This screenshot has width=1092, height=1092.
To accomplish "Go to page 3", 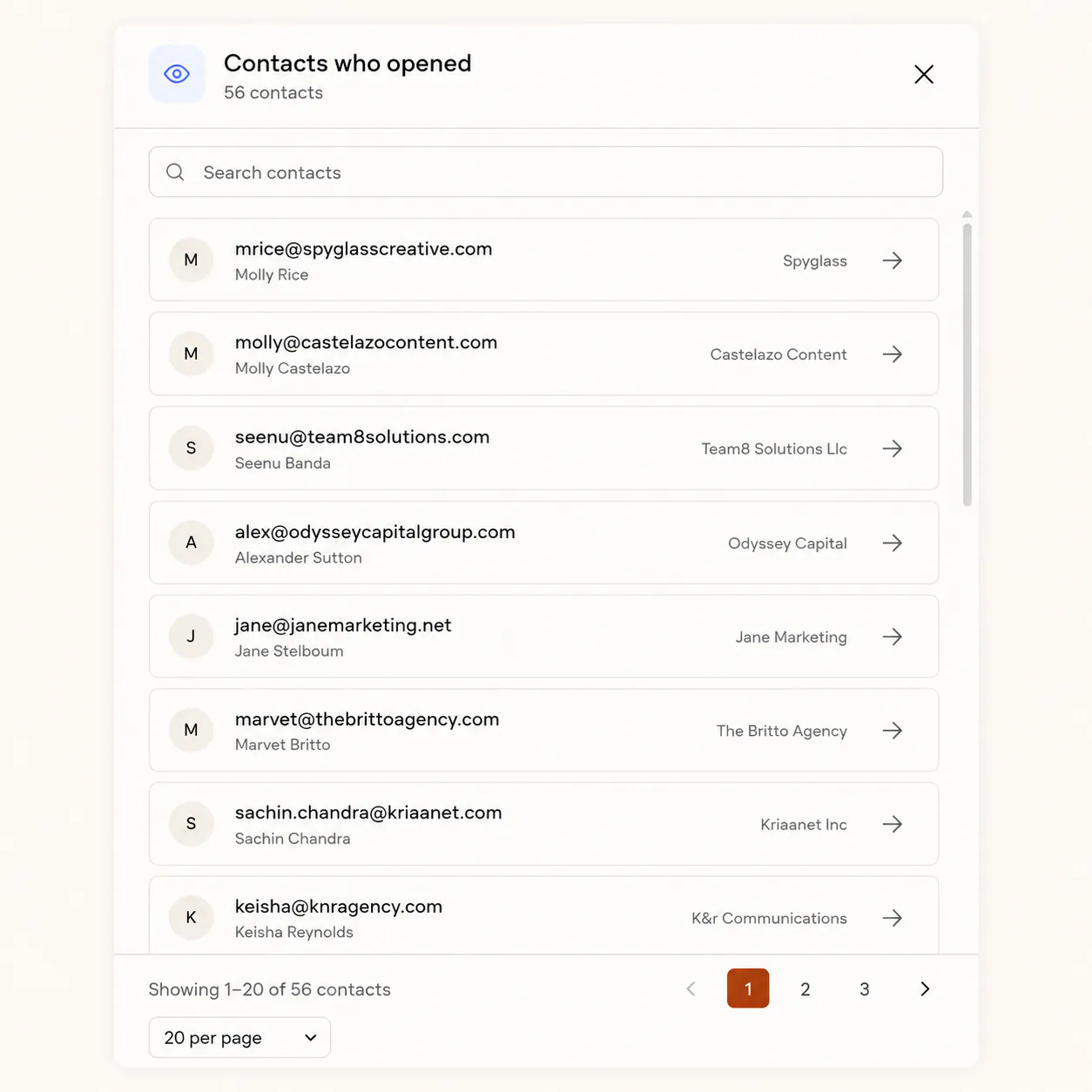I will (x=865, y=988).
